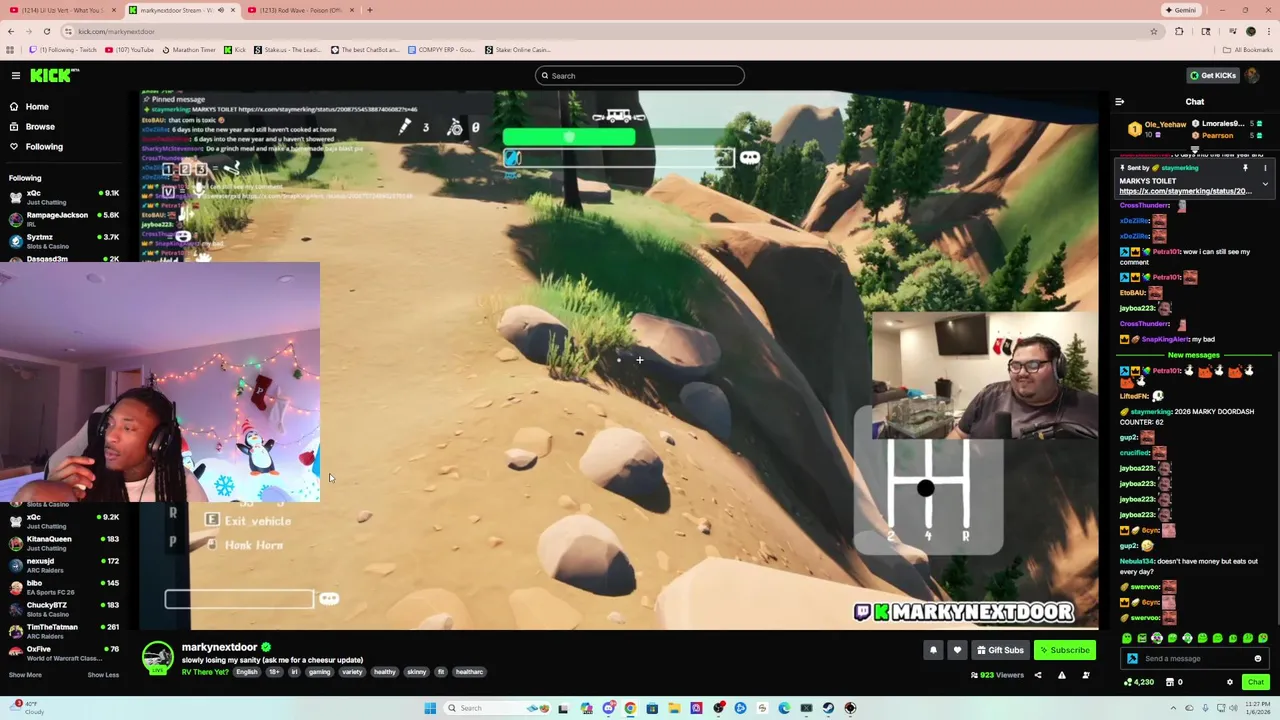Click the Kick logo

pyautogui.click(x=54, y=76)
